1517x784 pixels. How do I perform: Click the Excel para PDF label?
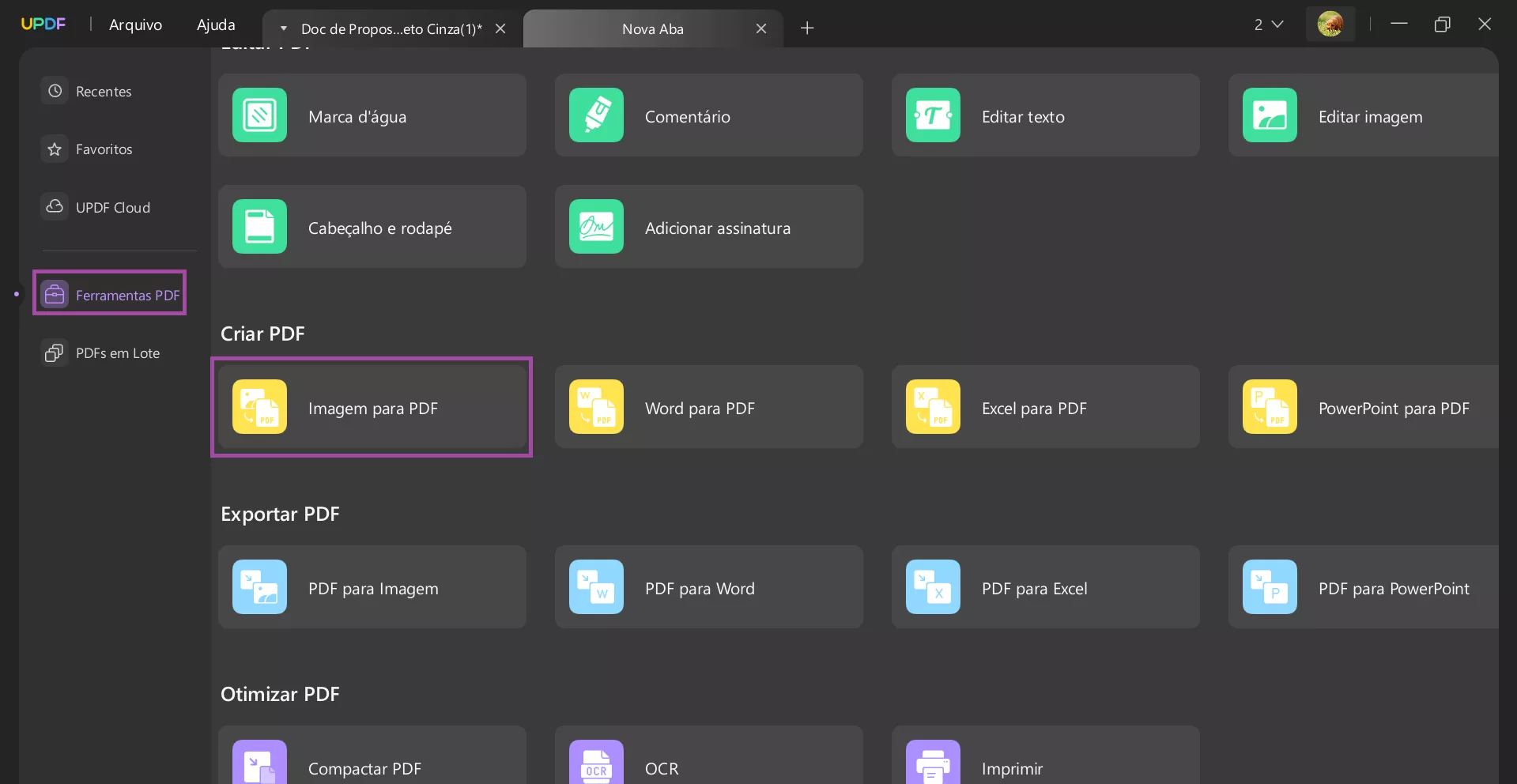pos(1034,409)
